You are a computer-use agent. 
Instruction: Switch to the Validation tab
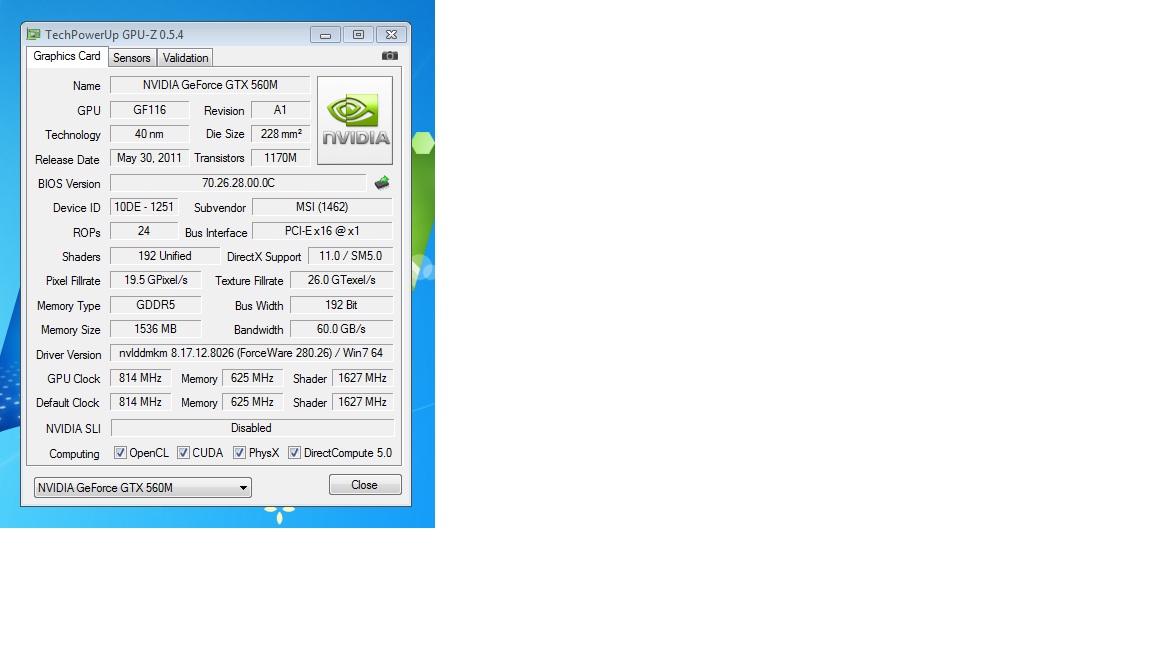coord(185,58)
